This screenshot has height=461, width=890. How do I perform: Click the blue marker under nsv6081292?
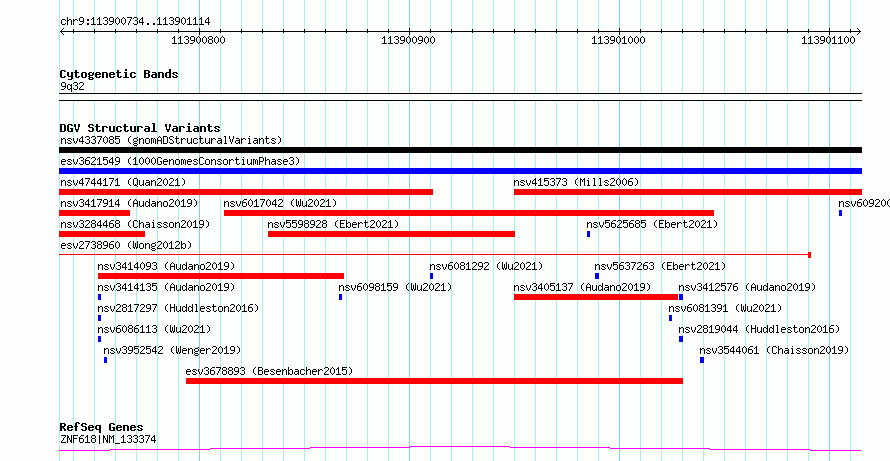[431, 276]
